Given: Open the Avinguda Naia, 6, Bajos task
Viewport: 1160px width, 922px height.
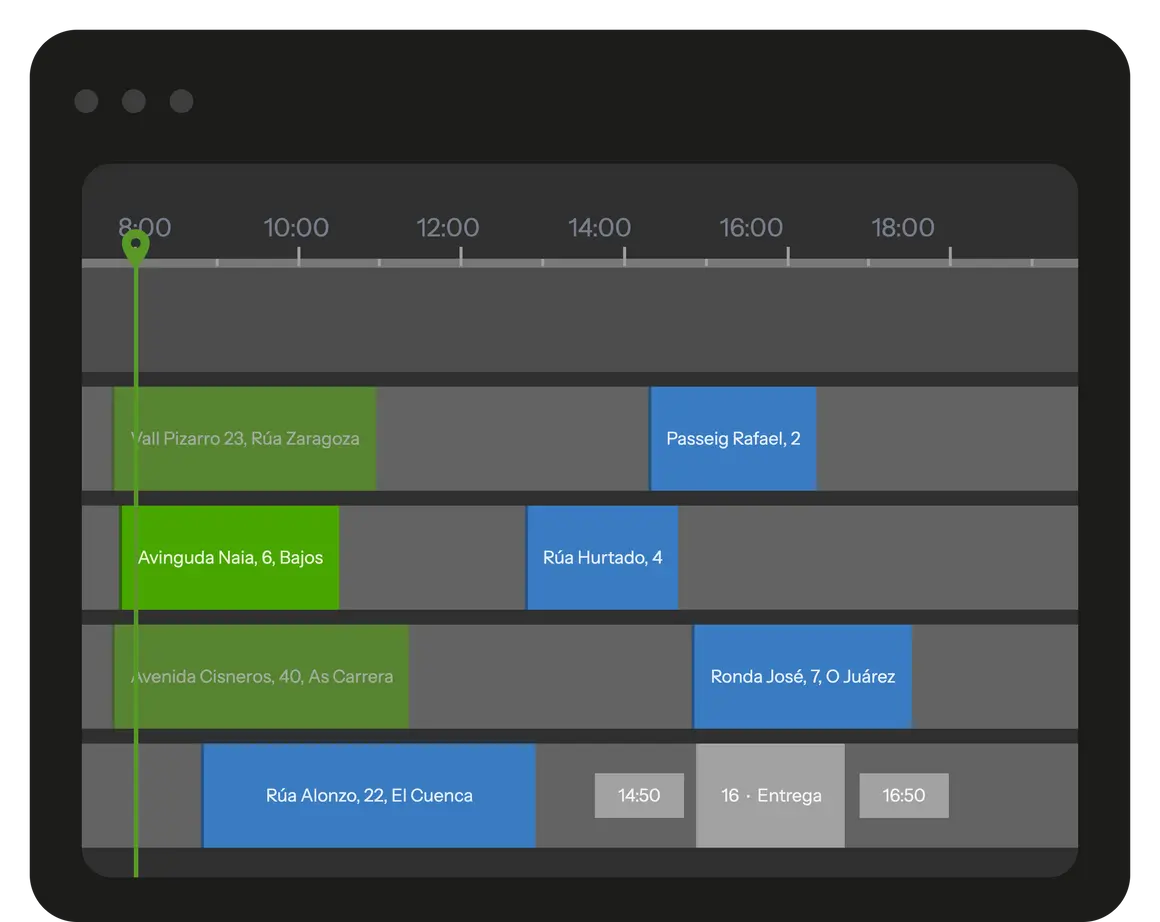Looking at the screenshot, I should [x=231, y=558].
